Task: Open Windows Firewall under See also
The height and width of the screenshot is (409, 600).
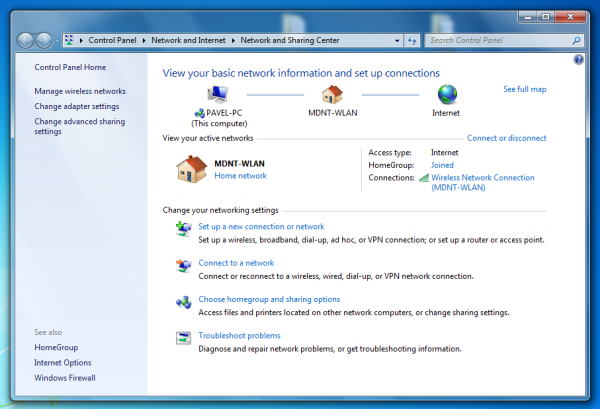Action: pyautogui.click(x=65, y=378)
